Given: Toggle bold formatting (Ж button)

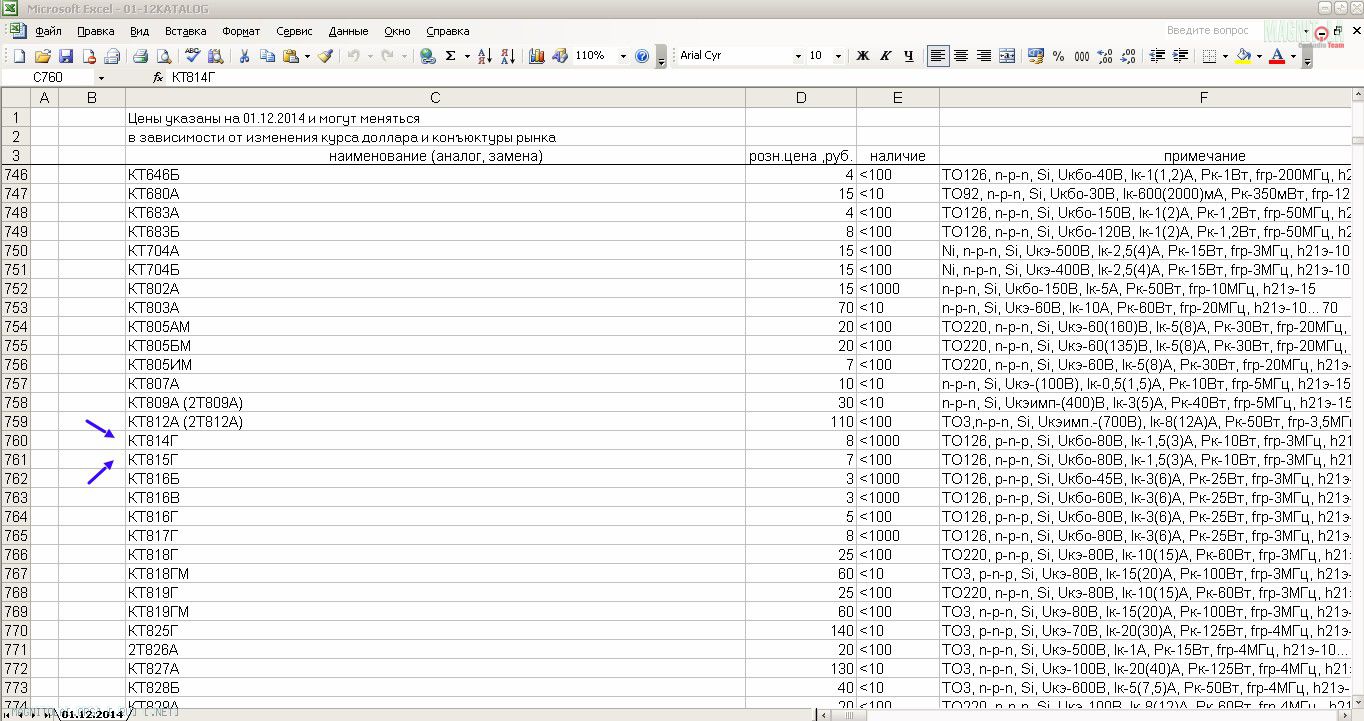Looking at the screenshot, I should [x=862, y=56].
